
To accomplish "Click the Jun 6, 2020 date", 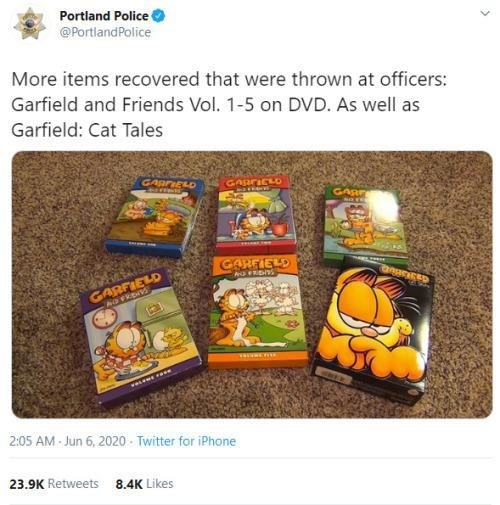I will [x=95, y=441].
